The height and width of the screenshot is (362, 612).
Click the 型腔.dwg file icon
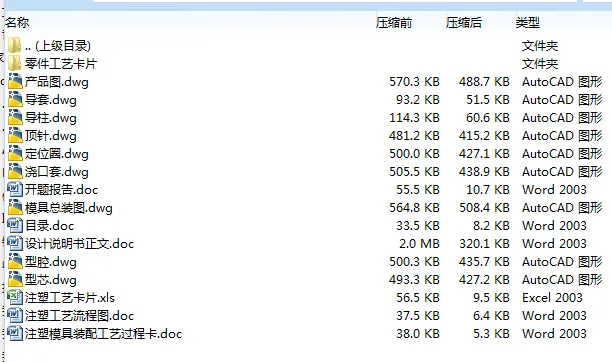click(x=15, y=261)
